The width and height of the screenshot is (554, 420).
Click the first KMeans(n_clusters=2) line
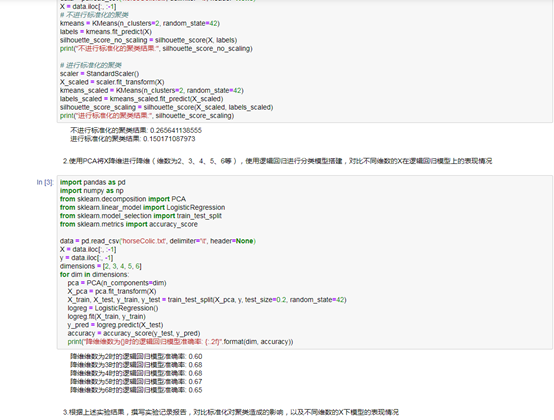coord(140,23)
